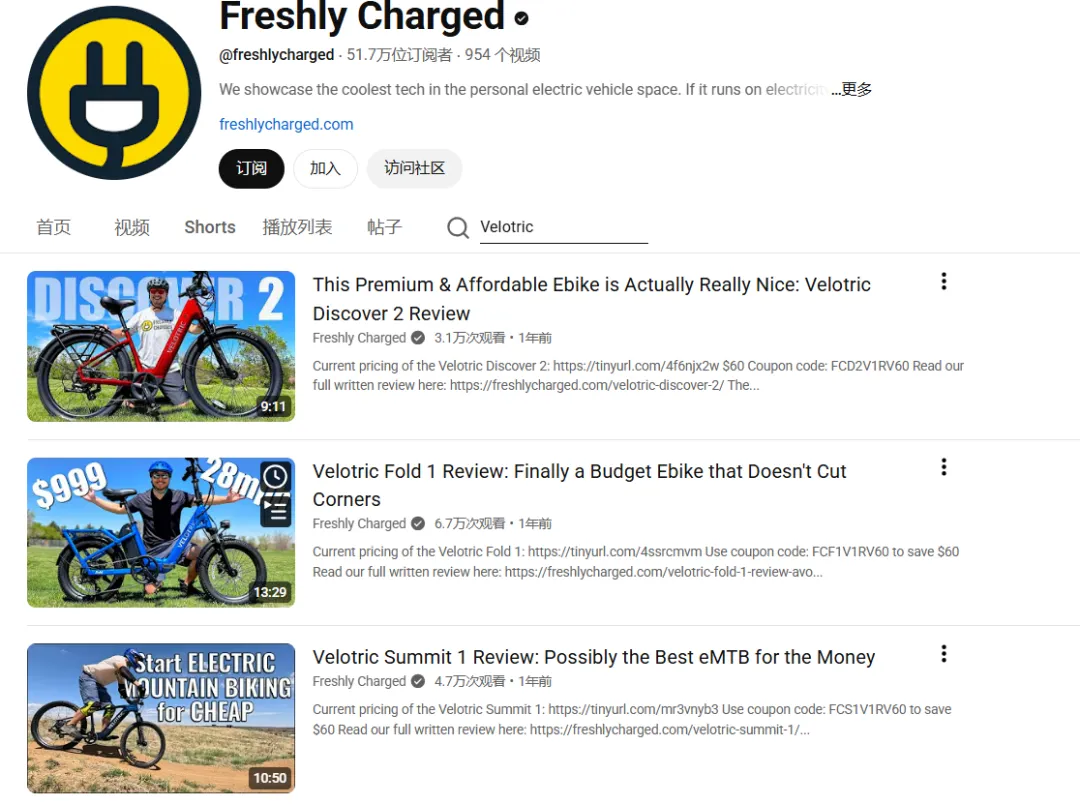
Task: Open the Velotric Summit 1 video thumbnail
Action: click(x=161, y=718)
